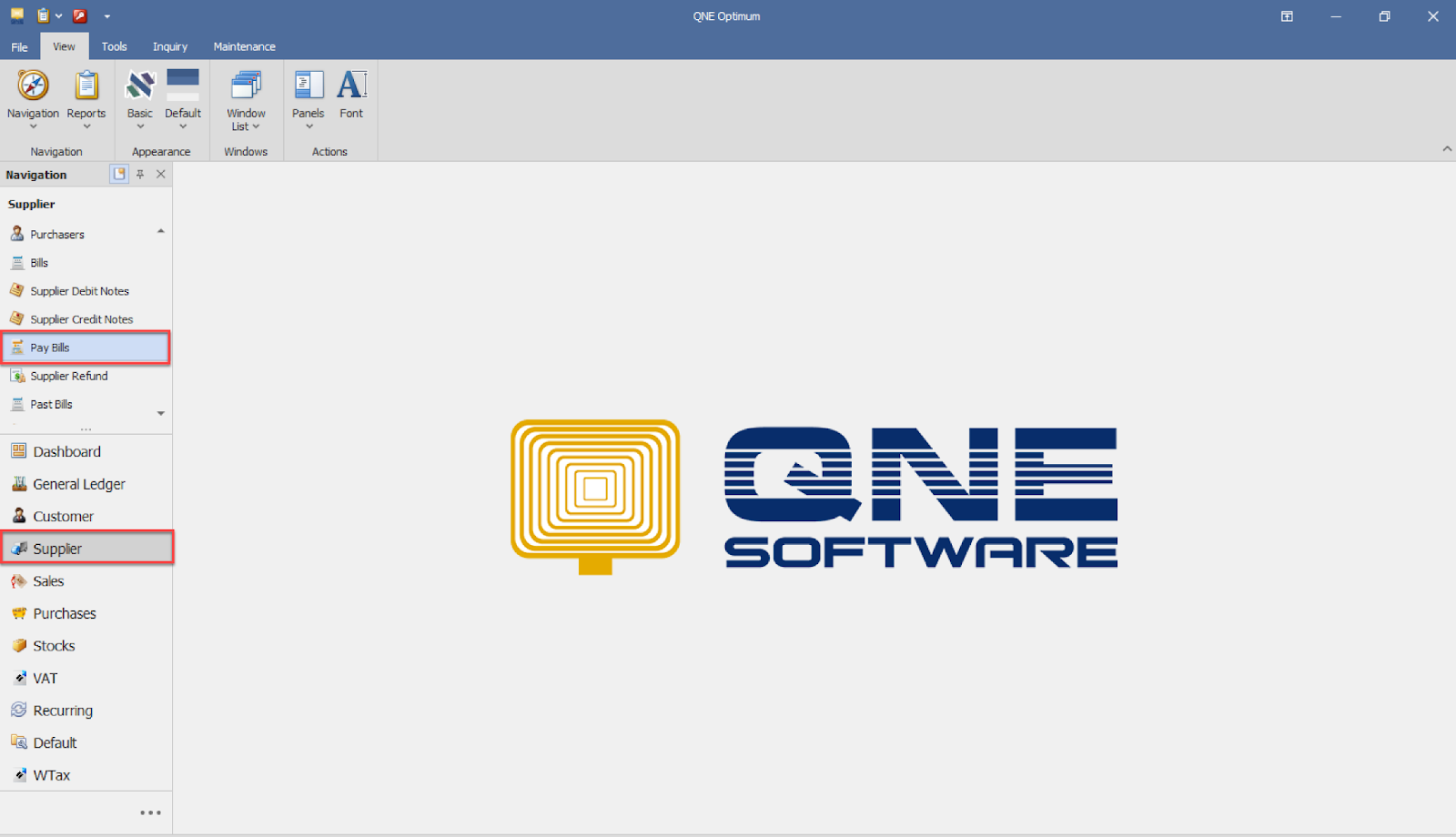Click the Past Bills icon

17,404
